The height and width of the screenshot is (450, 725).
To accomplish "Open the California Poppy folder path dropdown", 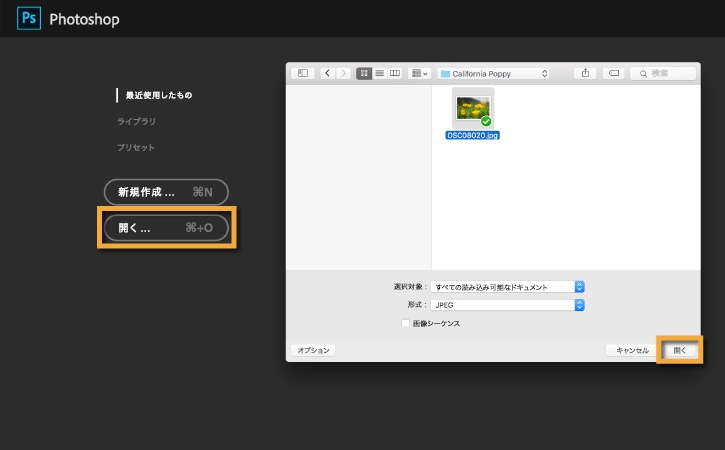I will click(x=493, y=74).
